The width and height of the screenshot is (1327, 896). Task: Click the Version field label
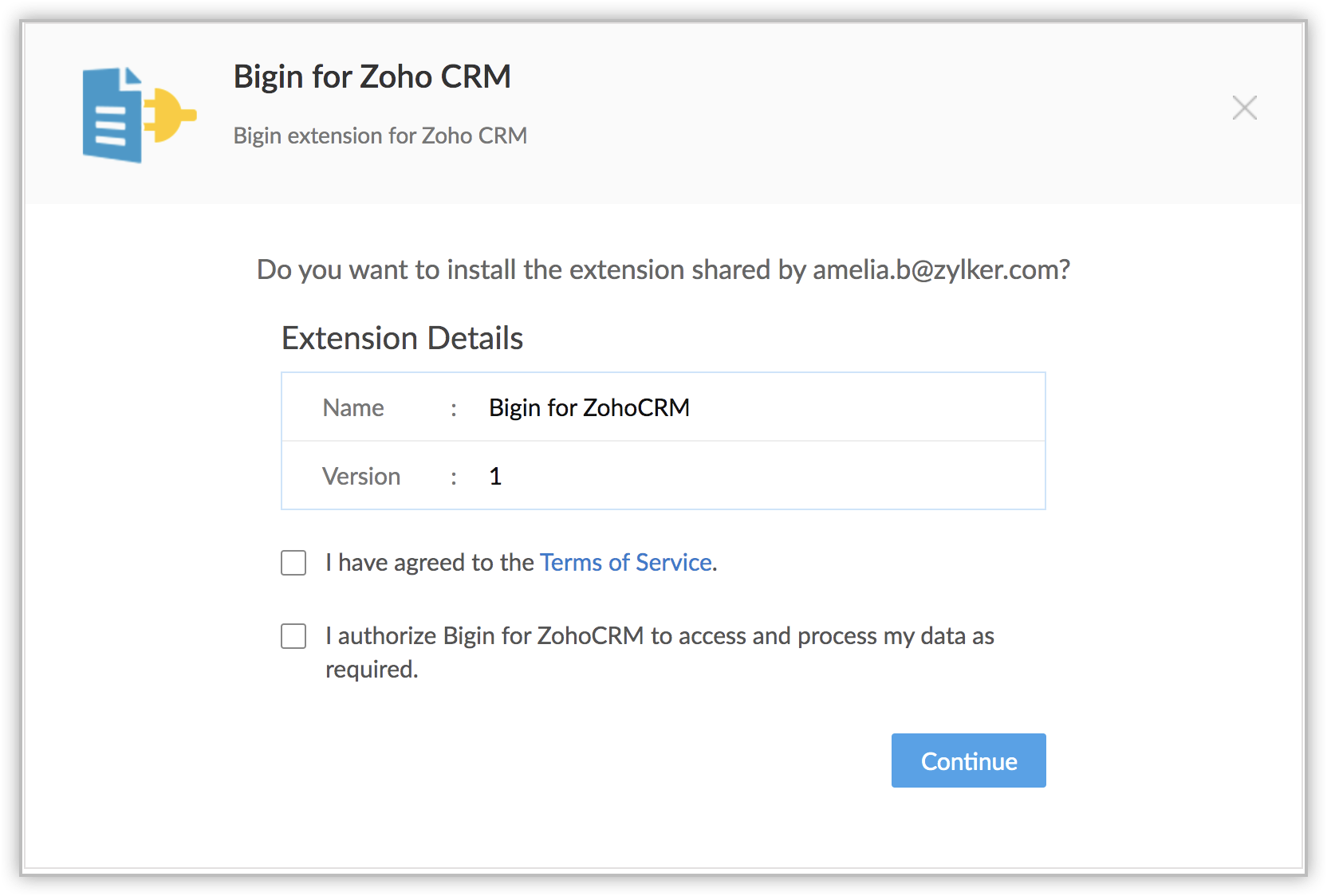(361, 477)
